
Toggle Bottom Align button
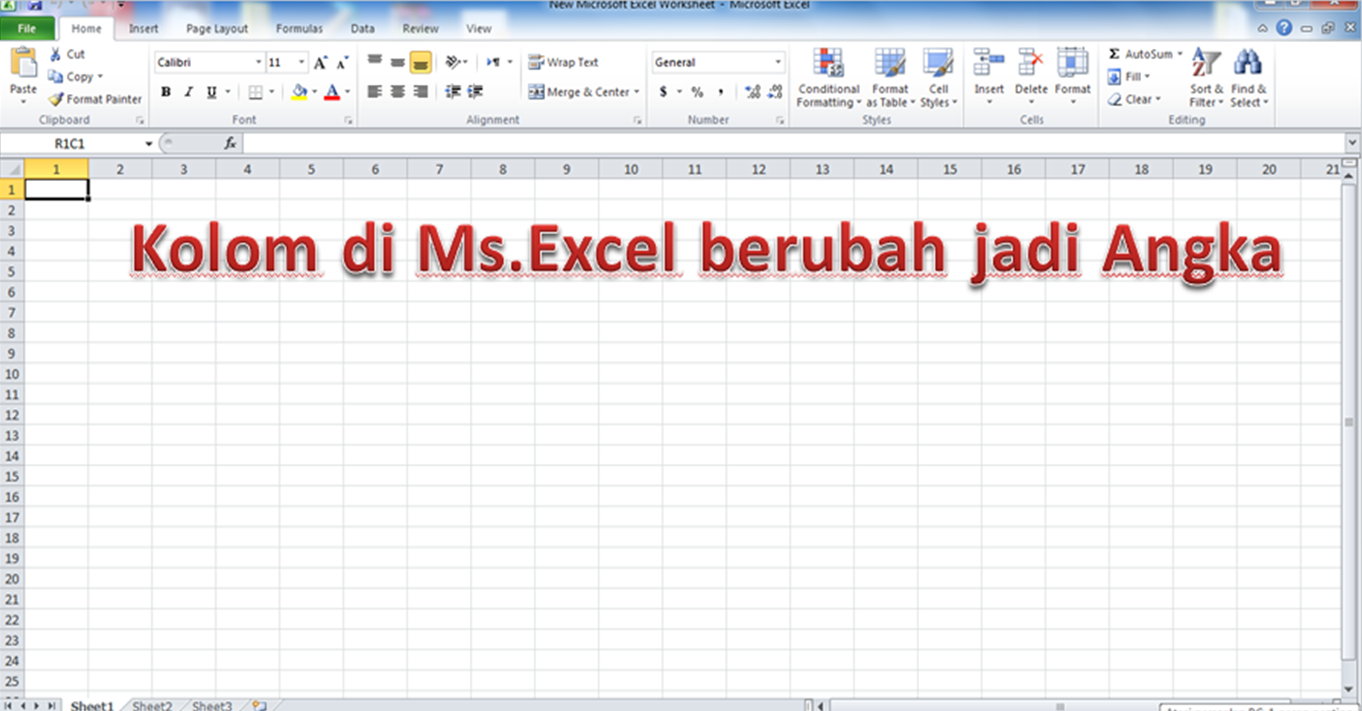click(x=420, y=62)
